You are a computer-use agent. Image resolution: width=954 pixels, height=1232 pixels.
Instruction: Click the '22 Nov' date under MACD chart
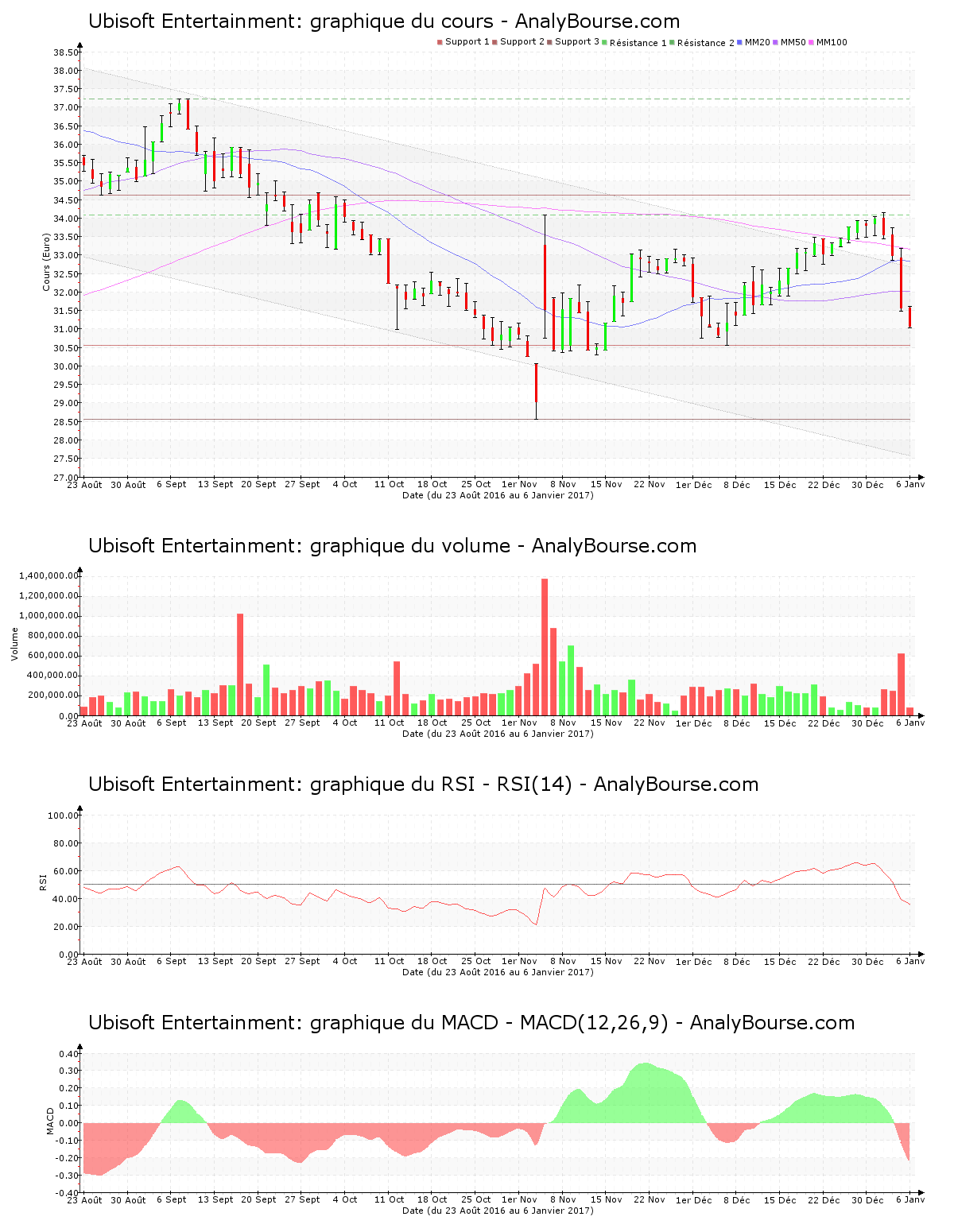tap(650, 1199)
